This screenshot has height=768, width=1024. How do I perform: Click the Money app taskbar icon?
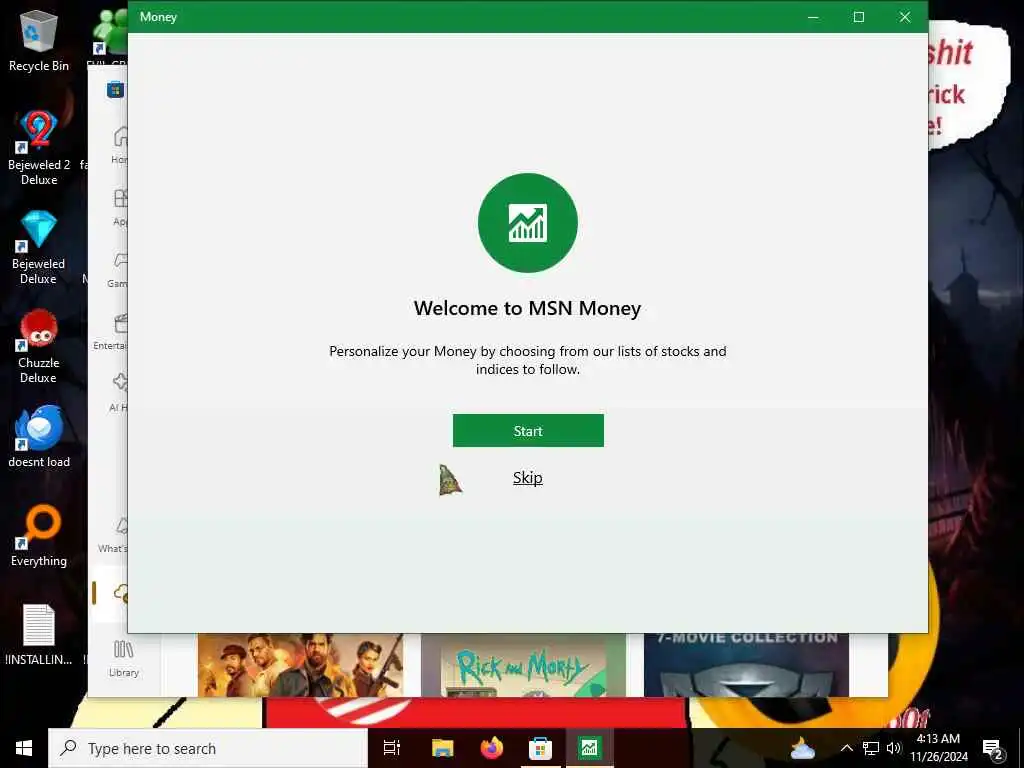point(589,748)
